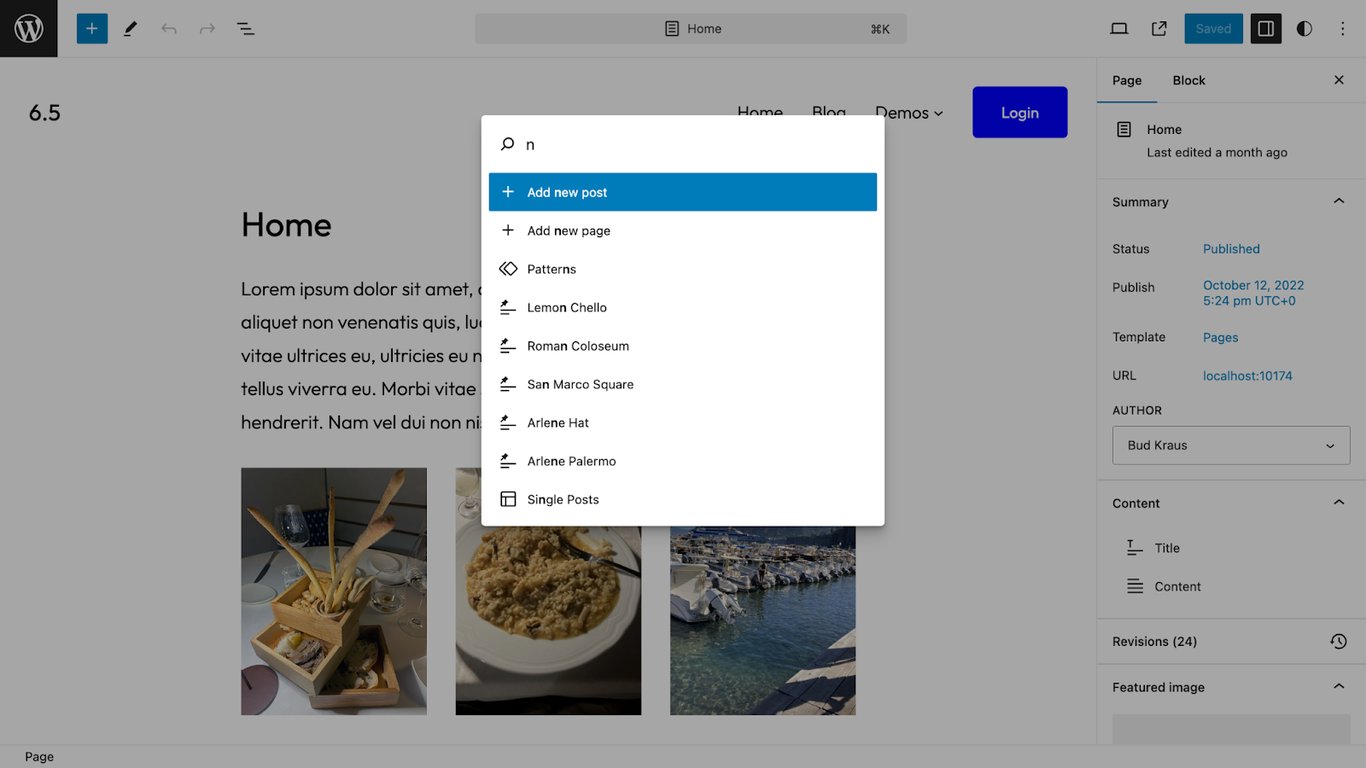Click the device preview icon
The height and width of the screenshot is (768, 1366).
pyautogui.click(x=1119, y=28)
